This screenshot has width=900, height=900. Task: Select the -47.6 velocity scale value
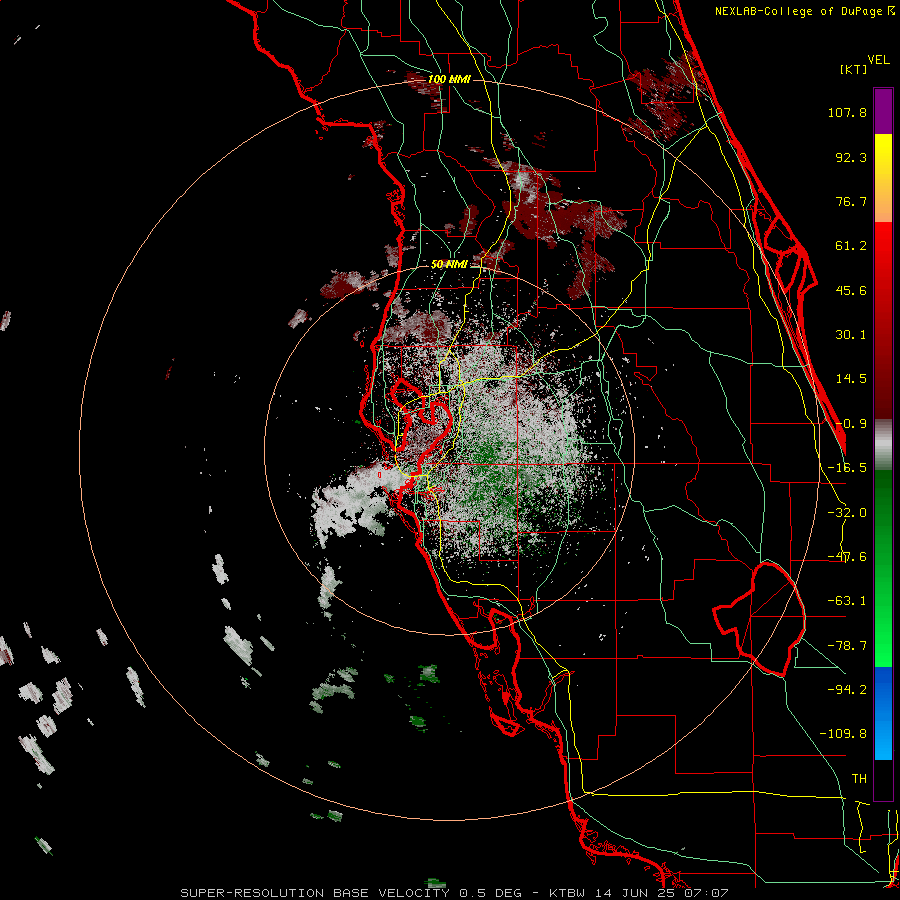pyautogui.click(x=847, y=557)
